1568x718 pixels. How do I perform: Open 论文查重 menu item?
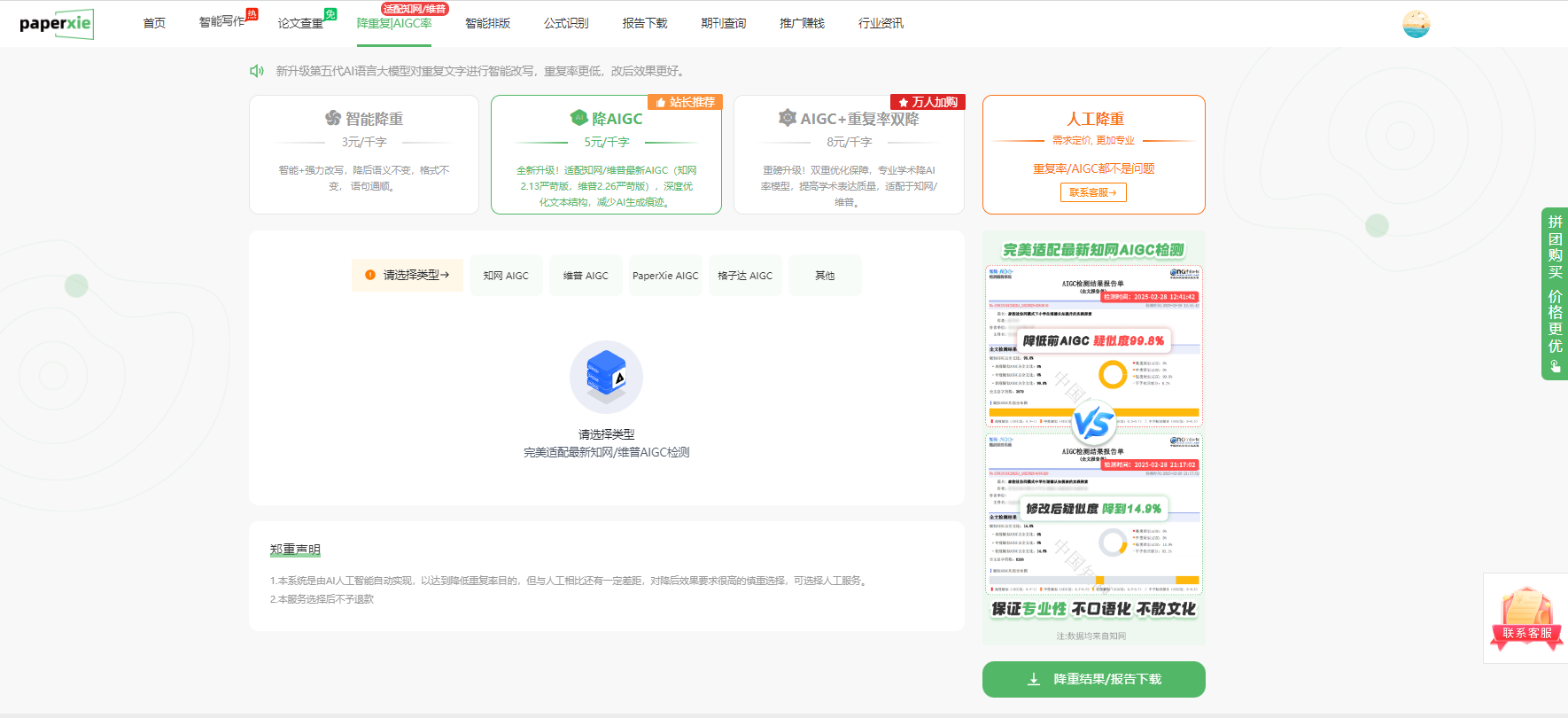tap(300, 23)
